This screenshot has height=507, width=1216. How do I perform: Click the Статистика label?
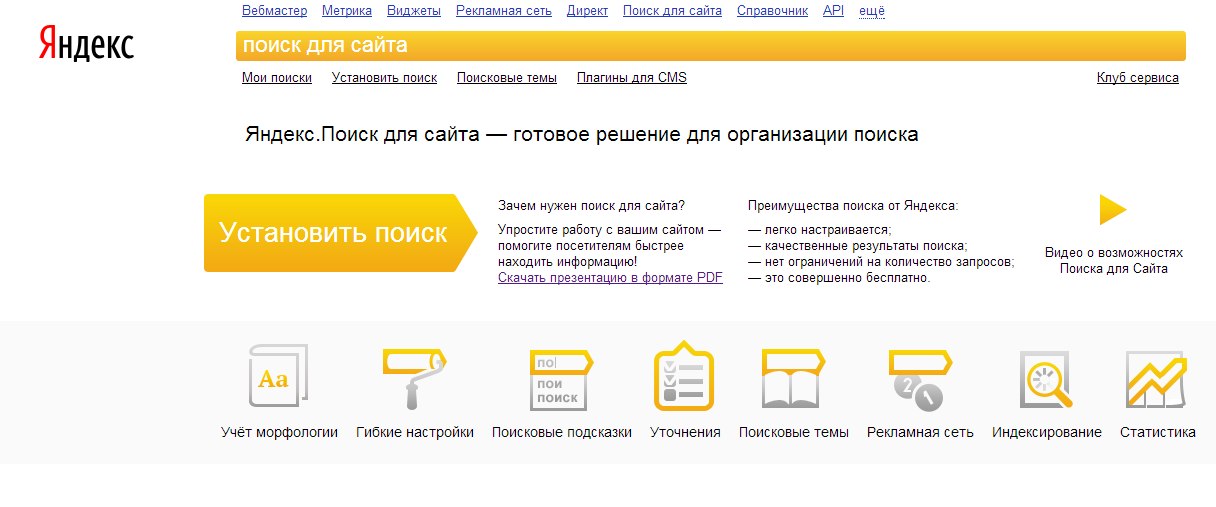(x=1158, y=432)
